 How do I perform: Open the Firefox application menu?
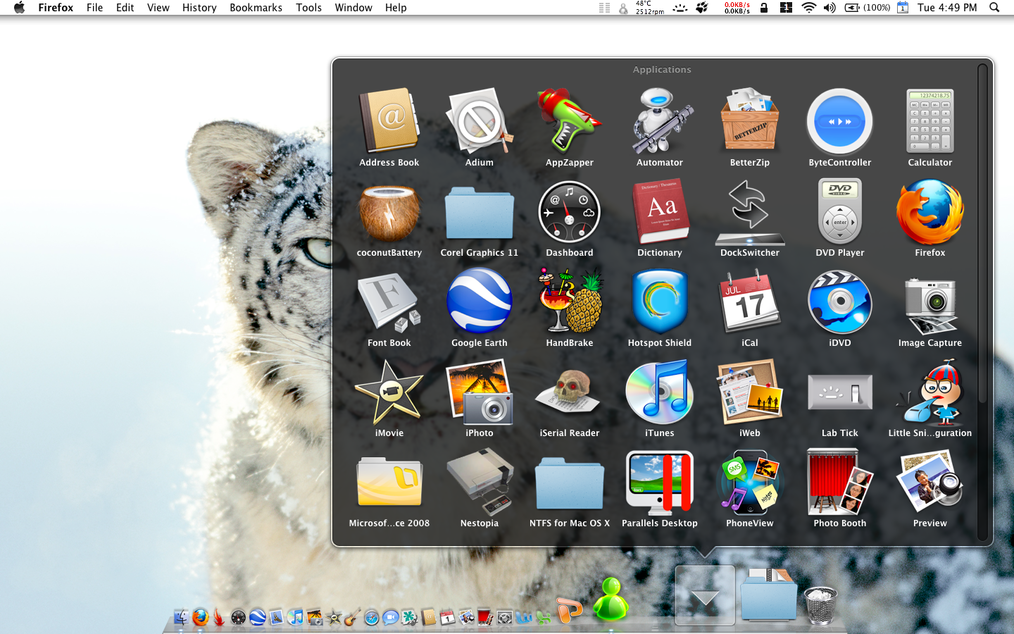tap(56, 8)
